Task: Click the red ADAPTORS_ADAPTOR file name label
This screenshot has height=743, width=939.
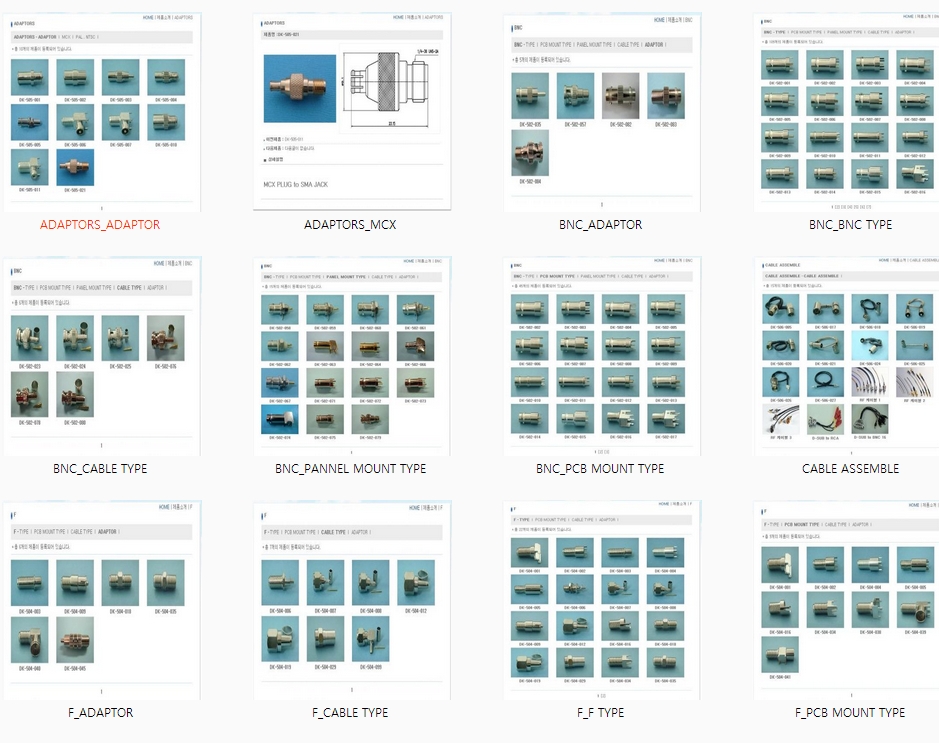Action: [100, 225]
